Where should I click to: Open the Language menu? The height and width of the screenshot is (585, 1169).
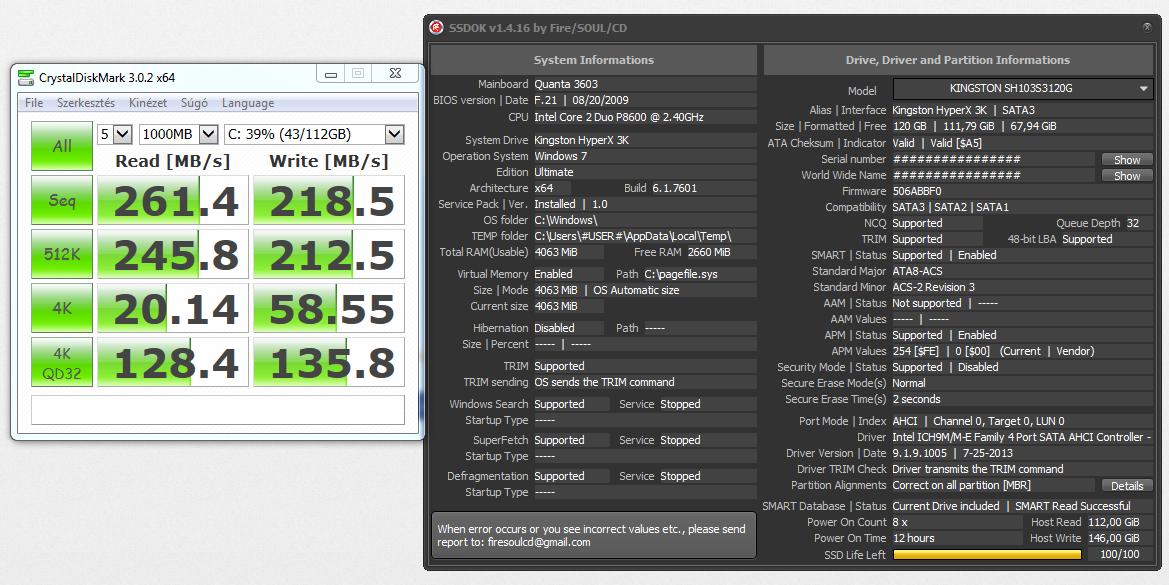click(x=248, y=103)
